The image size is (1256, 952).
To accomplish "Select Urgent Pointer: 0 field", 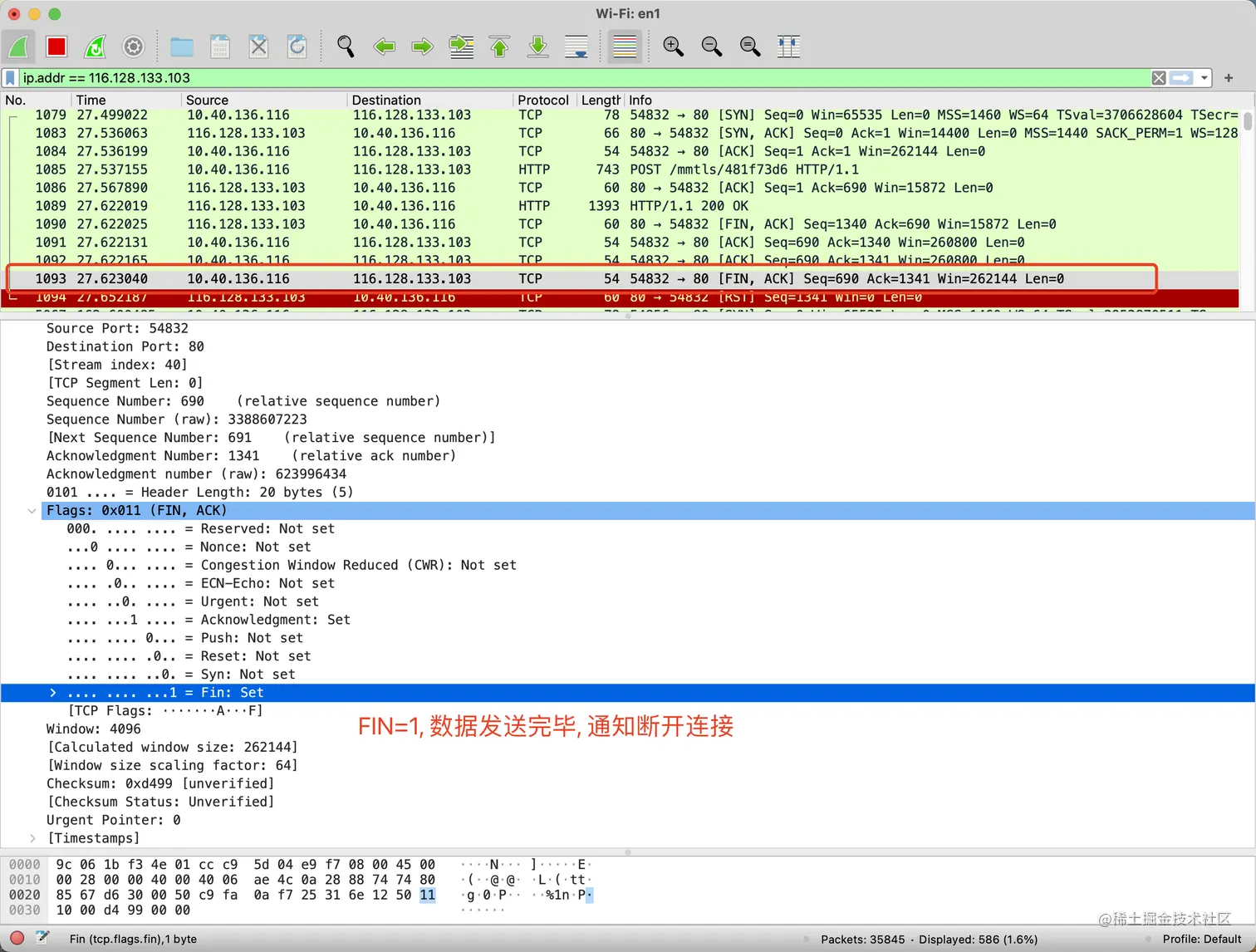I will tap(113, 820).
